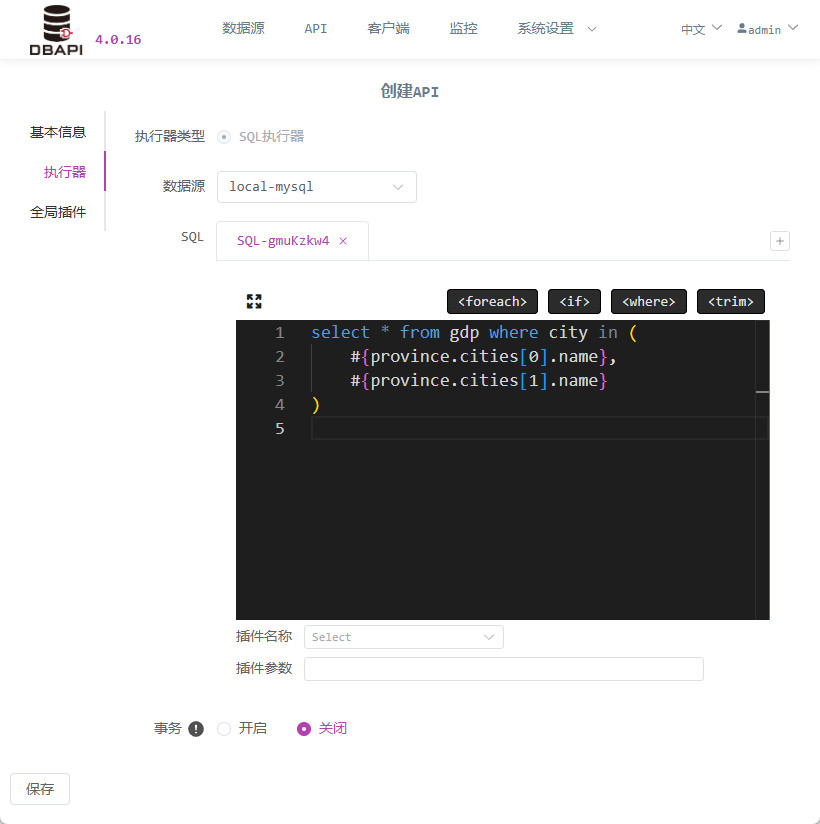Open the API top menu
Screen dimensions: 820x824
pyautogui.click(x=315, y=28)
